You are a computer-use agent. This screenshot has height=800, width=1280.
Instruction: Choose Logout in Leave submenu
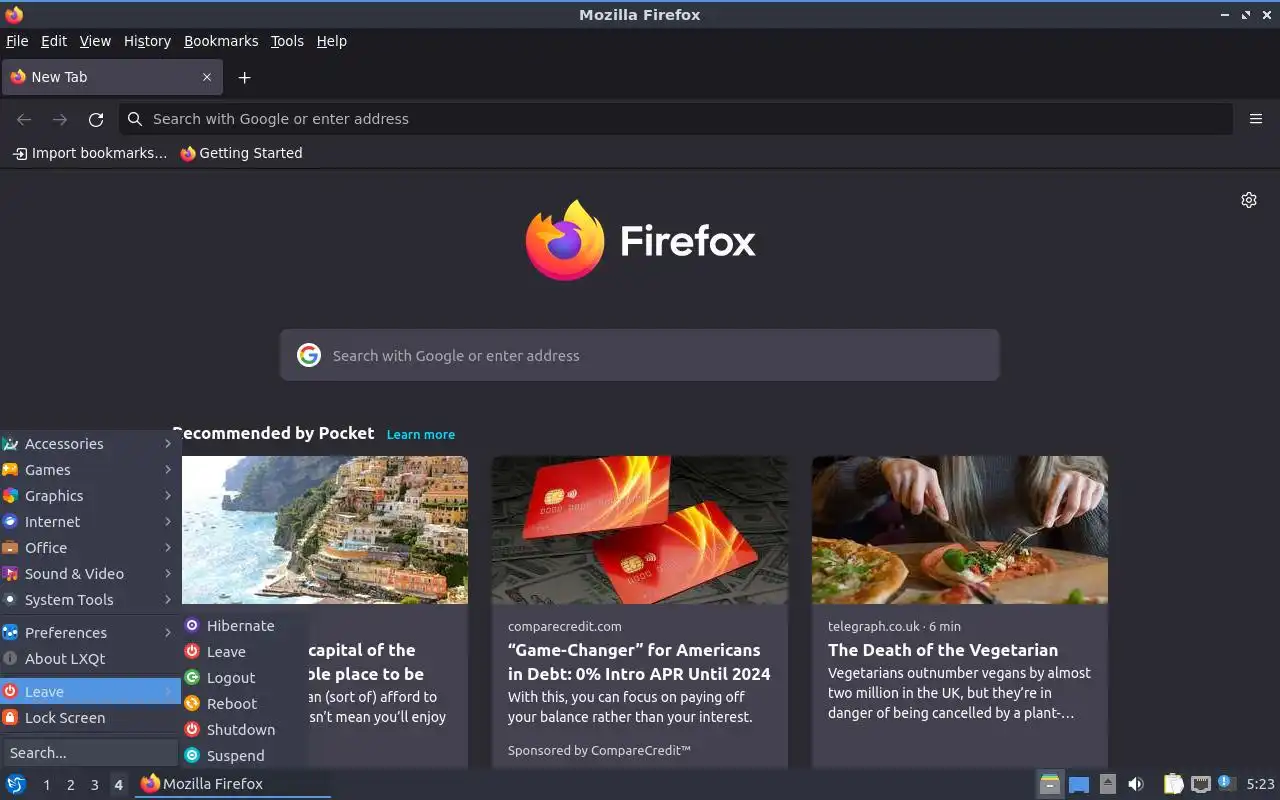(x=244, y=678)
